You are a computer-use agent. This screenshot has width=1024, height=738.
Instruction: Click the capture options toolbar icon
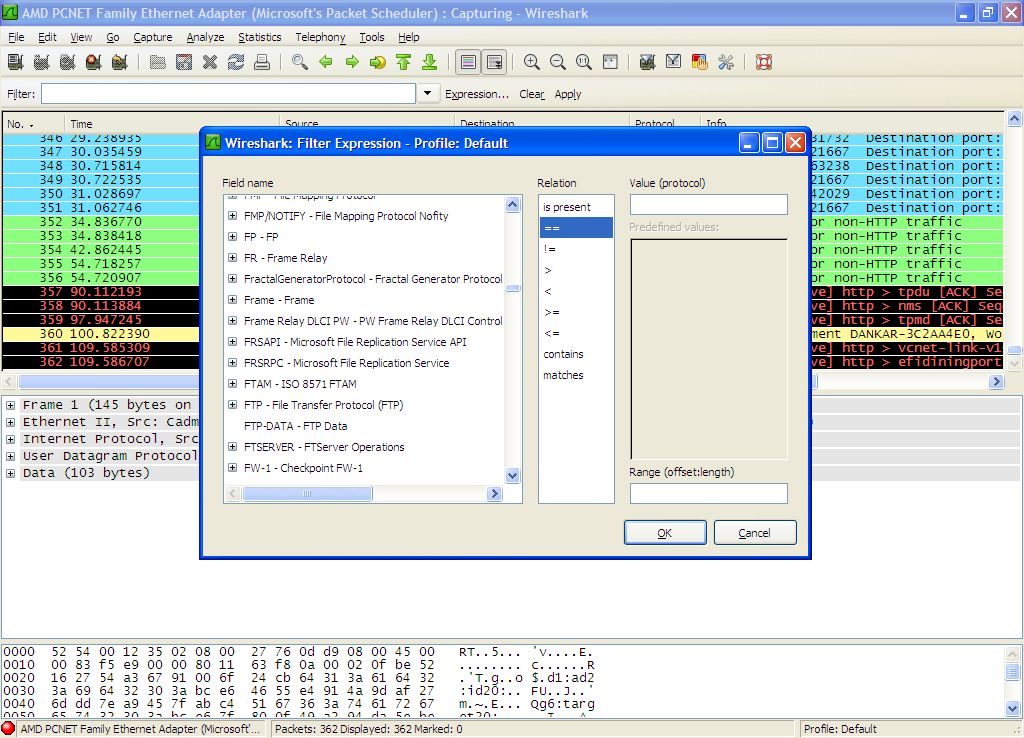tap(42, 62)
